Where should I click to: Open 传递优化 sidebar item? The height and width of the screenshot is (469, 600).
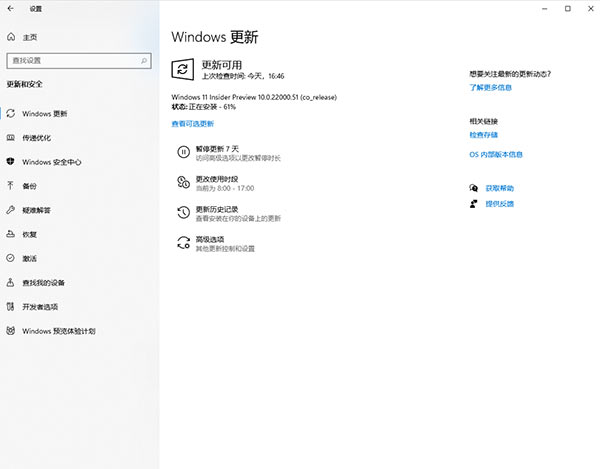coord(36,138)
